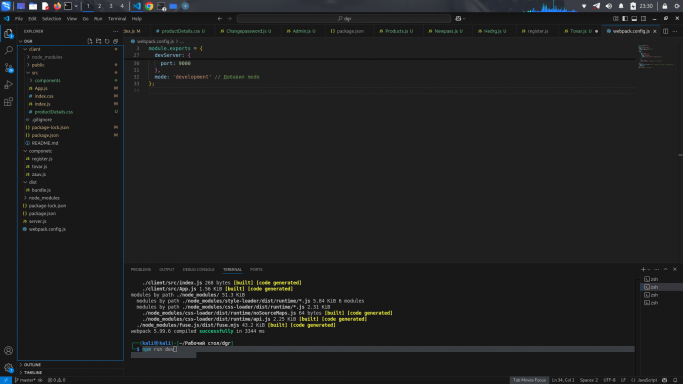Open editor more actions menu

[675, 31]
